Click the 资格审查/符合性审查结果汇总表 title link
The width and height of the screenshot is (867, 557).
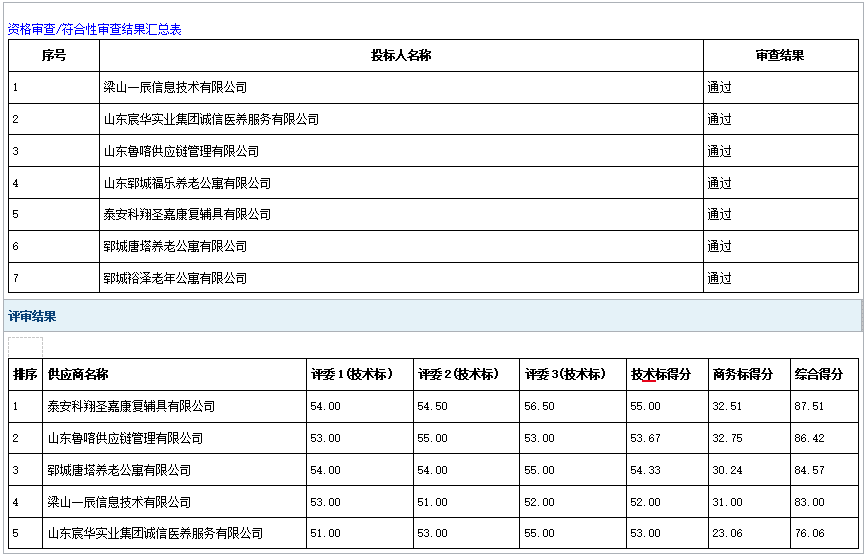tap(95, 30)
